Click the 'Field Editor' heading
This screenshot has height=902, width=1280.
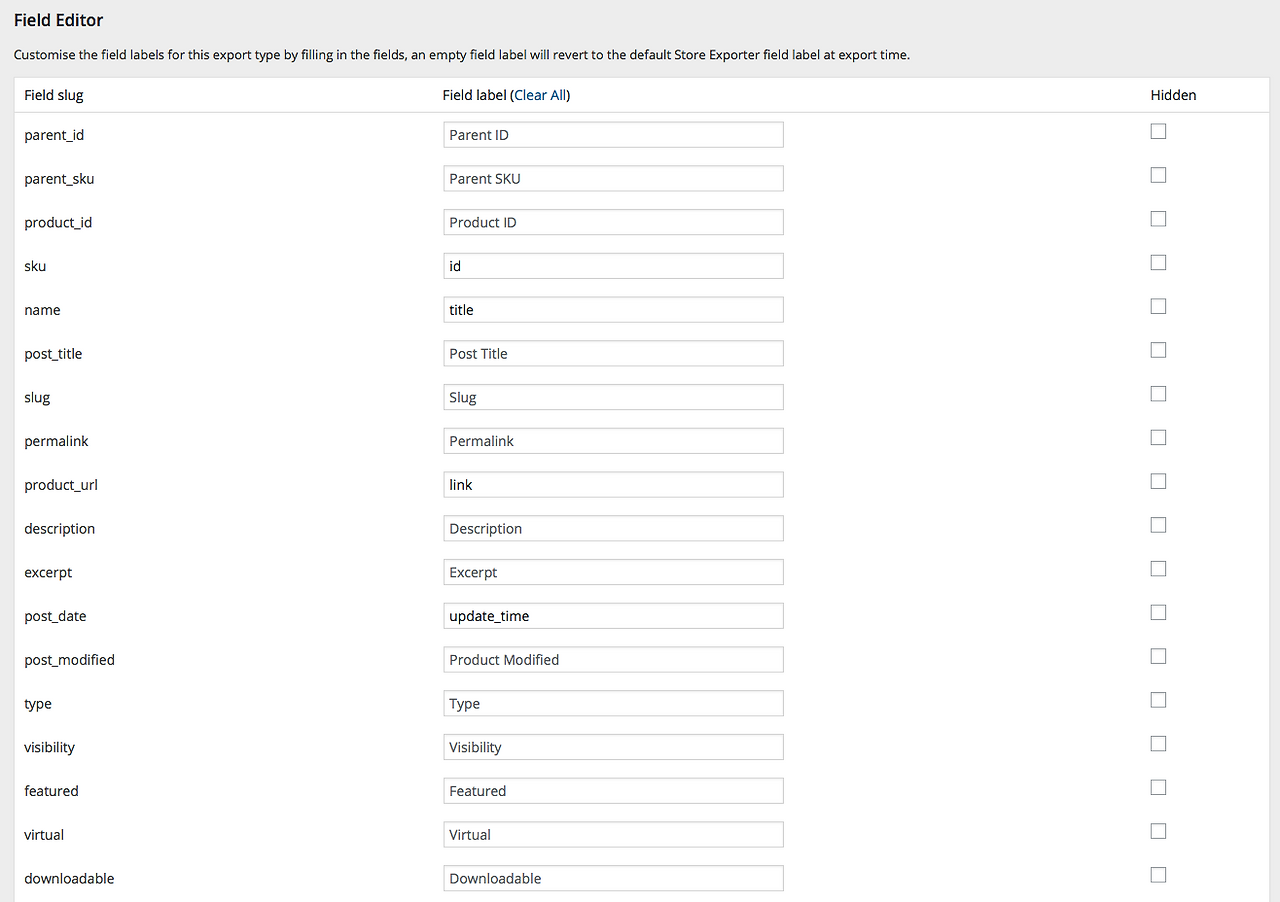(x=58, y=20)
